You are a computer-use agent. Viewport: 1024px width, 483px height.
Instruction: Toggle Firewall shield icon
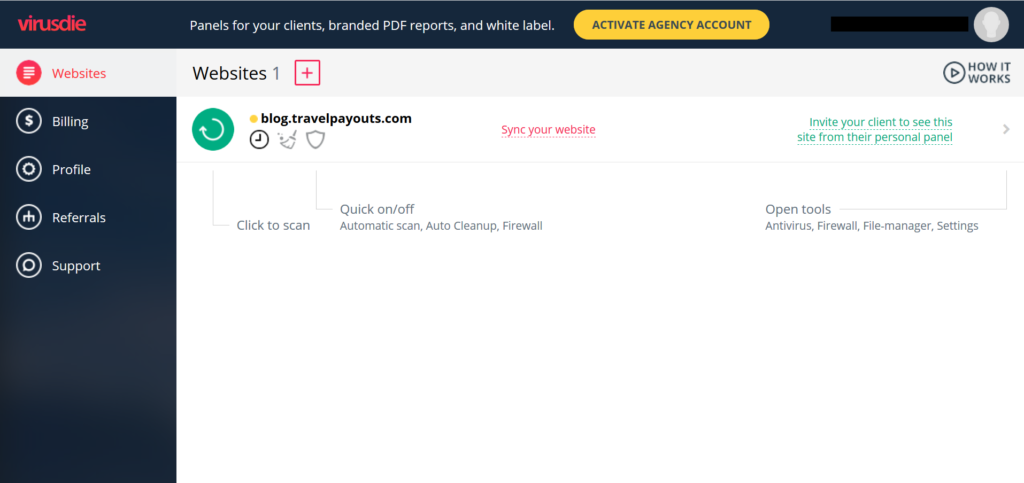315,140
